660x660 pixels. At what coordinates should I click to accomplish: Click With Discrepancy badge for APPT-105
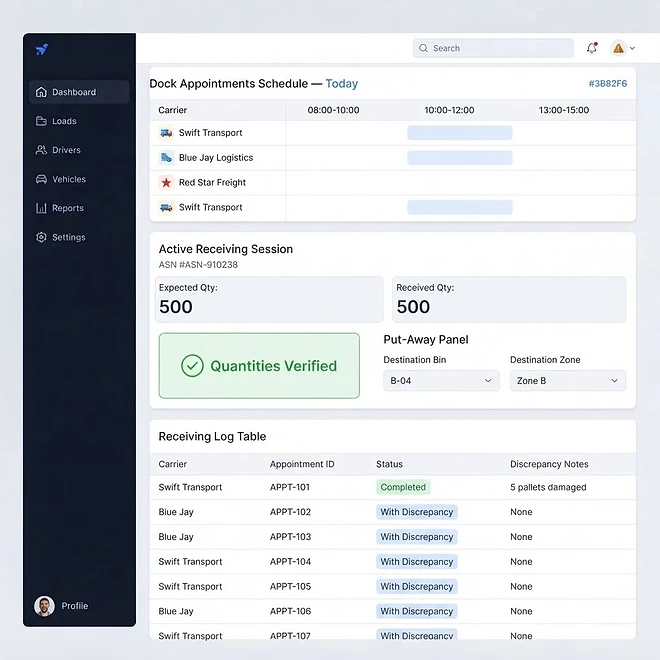pos(417,586)
